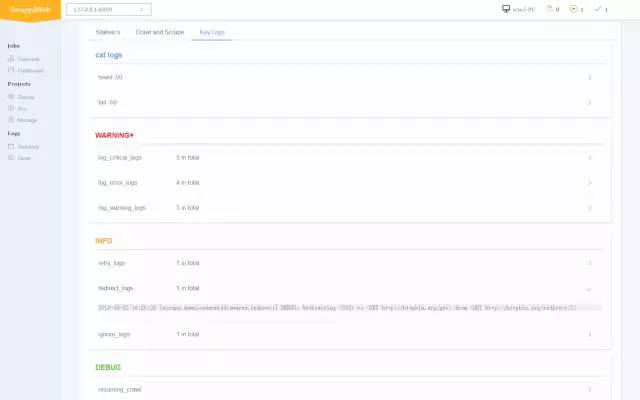Click the DEBUG section heading
Screen dimensions: 640x400
[108, 367]
